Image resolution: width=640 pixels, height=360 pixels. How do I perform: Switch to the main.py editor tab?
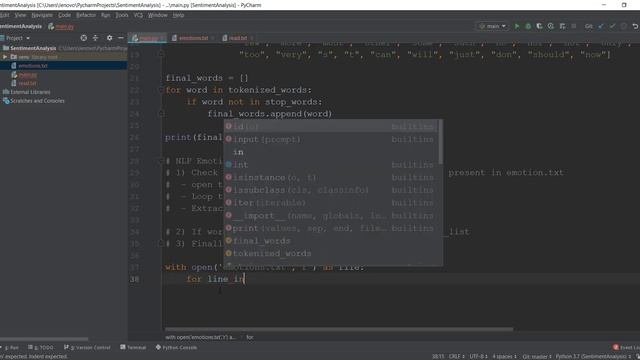tap(146, 38)
